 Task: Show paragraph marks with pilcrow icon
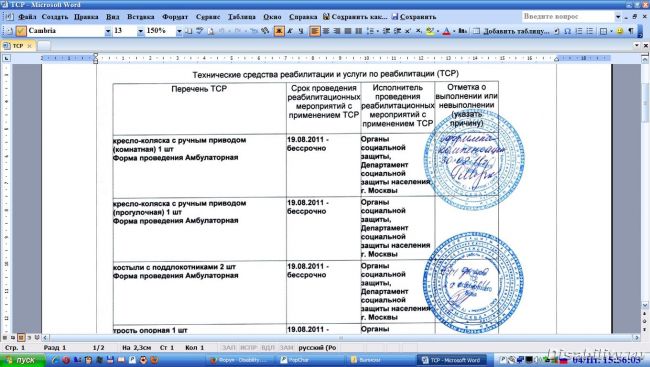tap(631, 31)
